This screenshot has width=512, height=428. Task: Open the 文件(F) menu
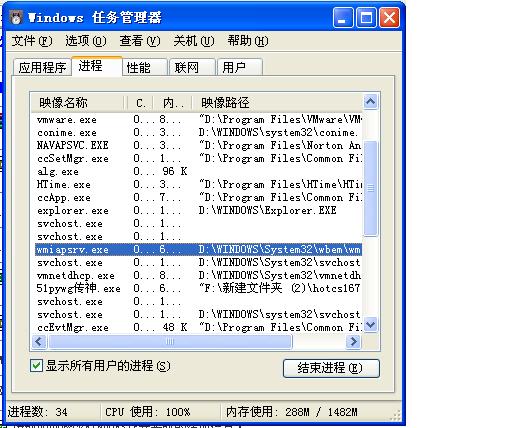32,41
